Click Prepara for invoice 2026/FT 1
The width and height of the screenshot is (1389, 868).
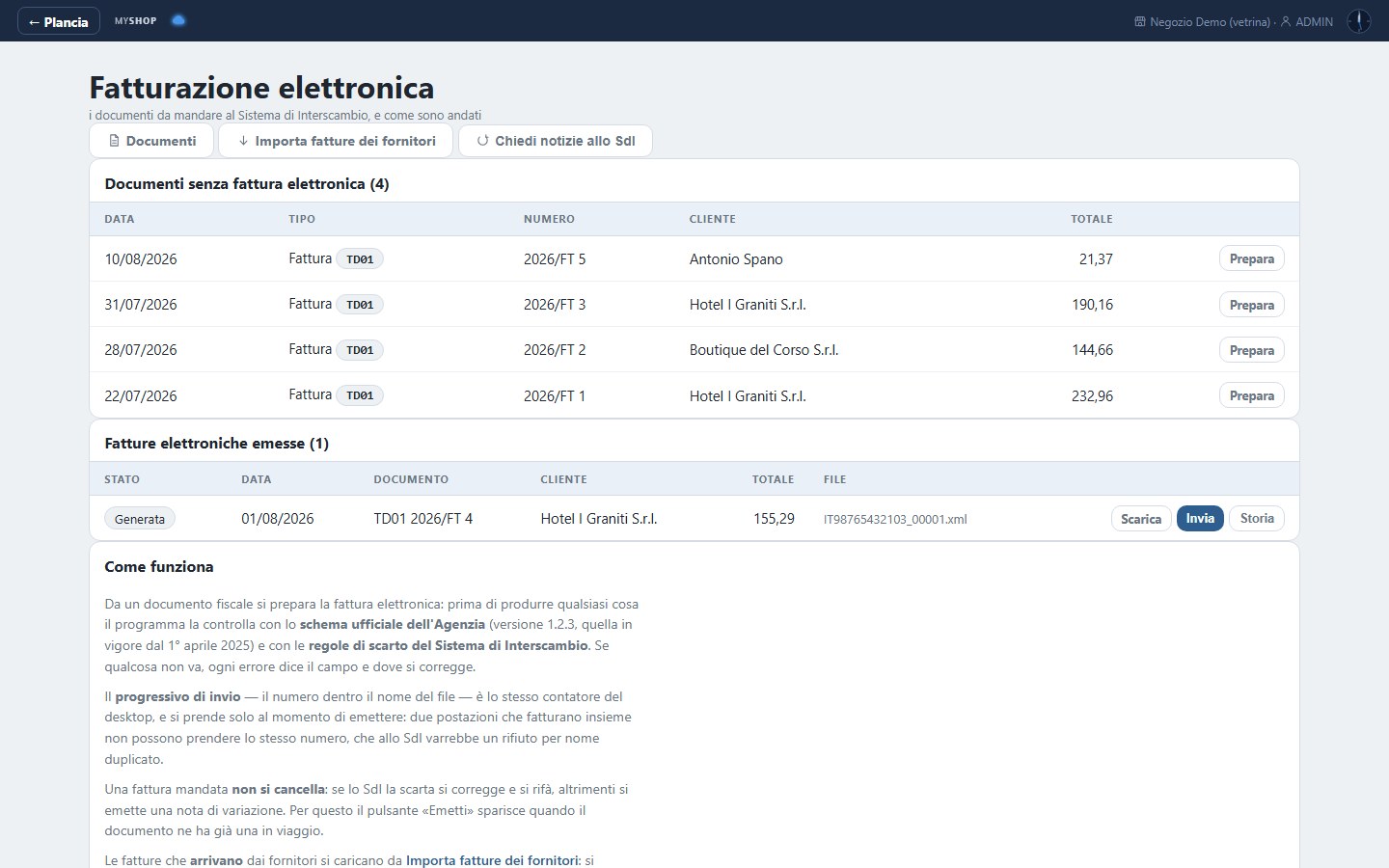pos(1251,395)
